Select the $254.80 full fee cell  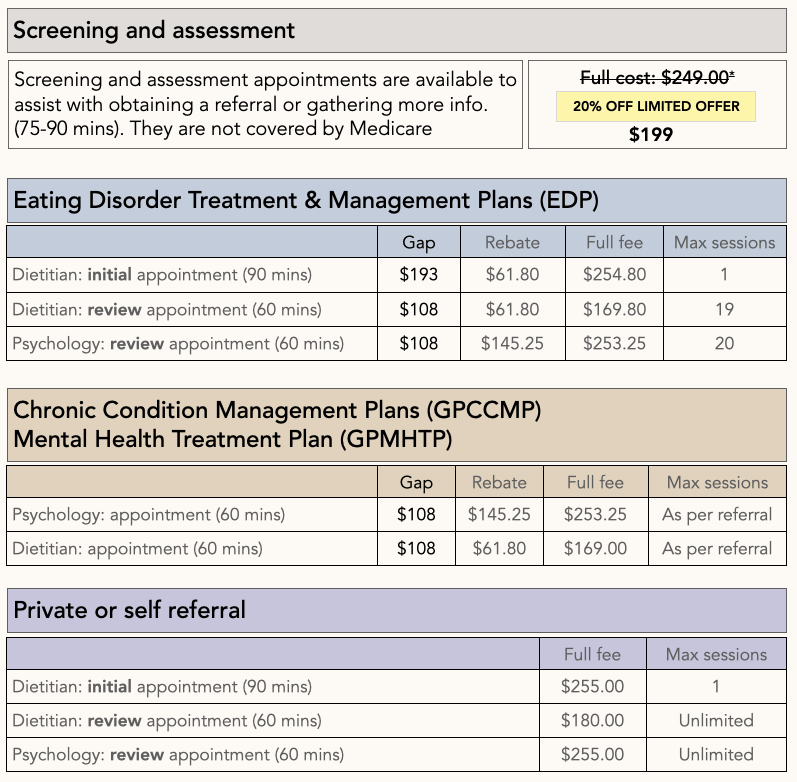(x=615, y=275)
